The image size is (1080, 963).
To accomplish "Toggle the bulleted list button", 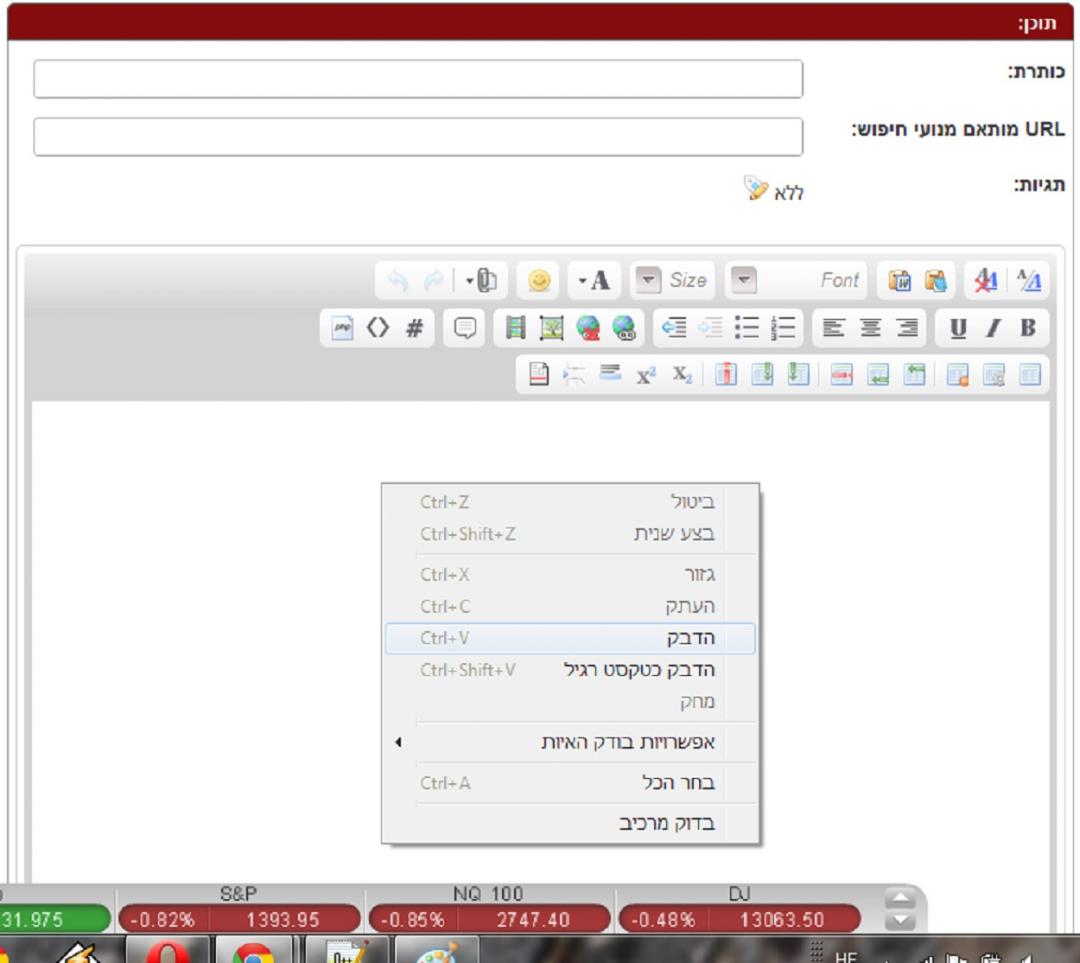I will click(x=747, y=328).
